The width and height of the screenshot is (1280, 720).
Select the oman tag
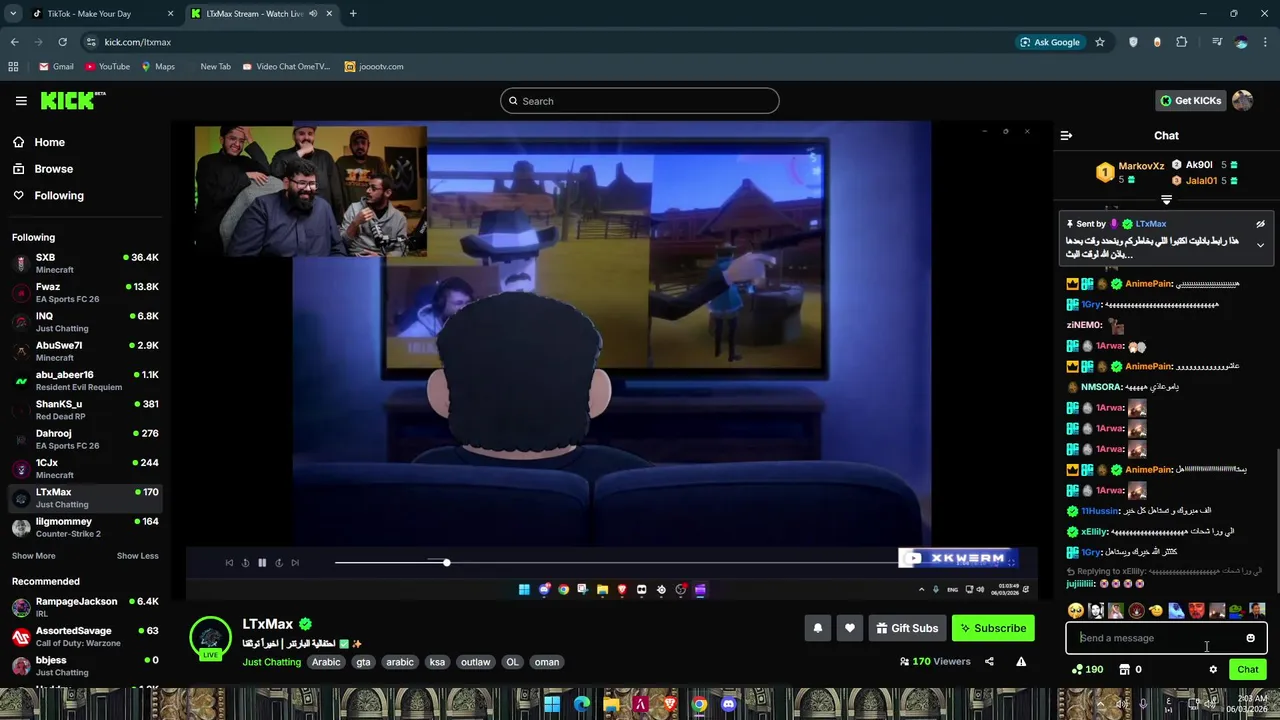point(546,662)
